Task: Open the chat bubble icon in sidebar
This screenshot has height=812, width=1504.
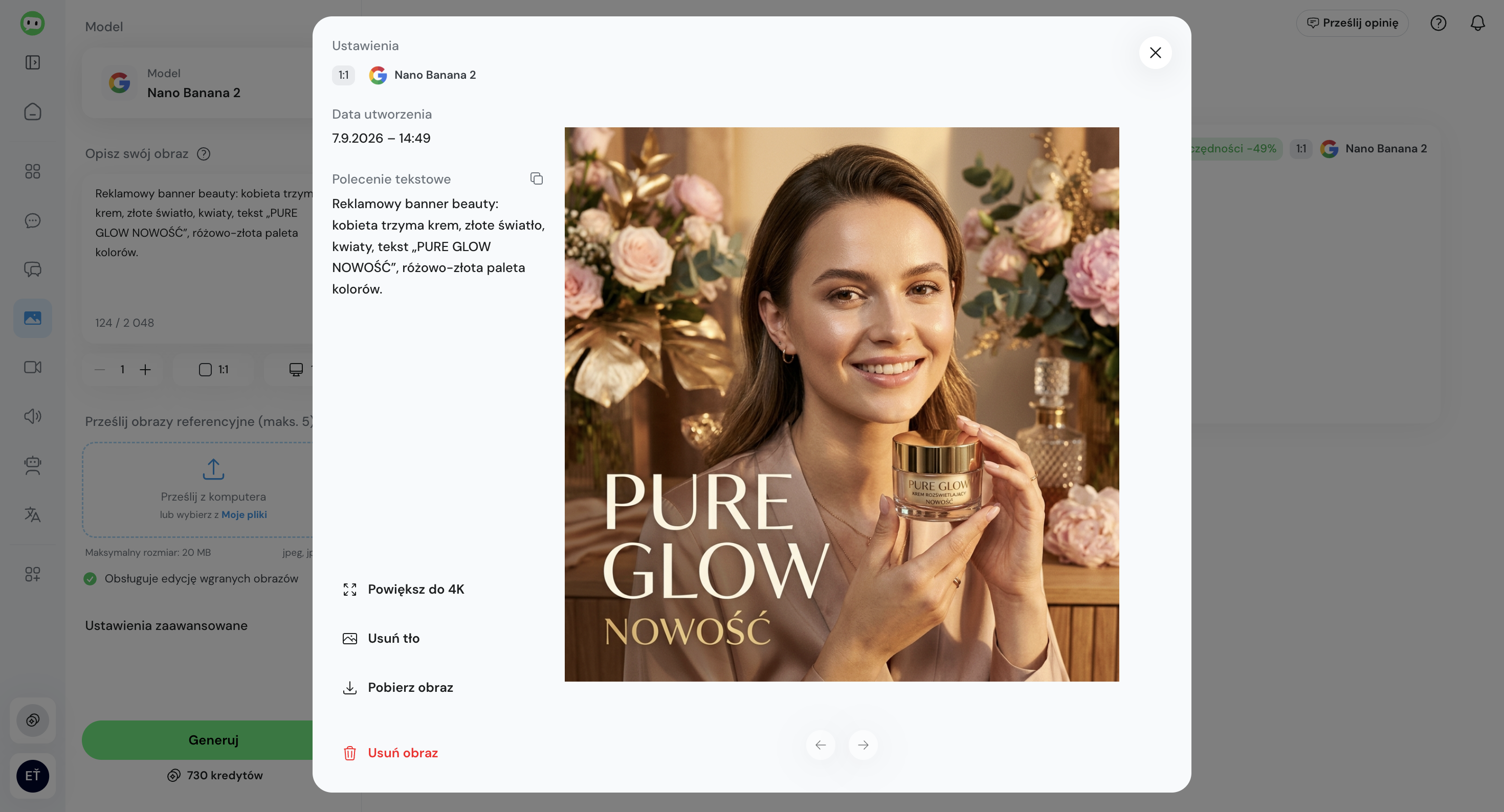Action: click(x=33, y=220)
